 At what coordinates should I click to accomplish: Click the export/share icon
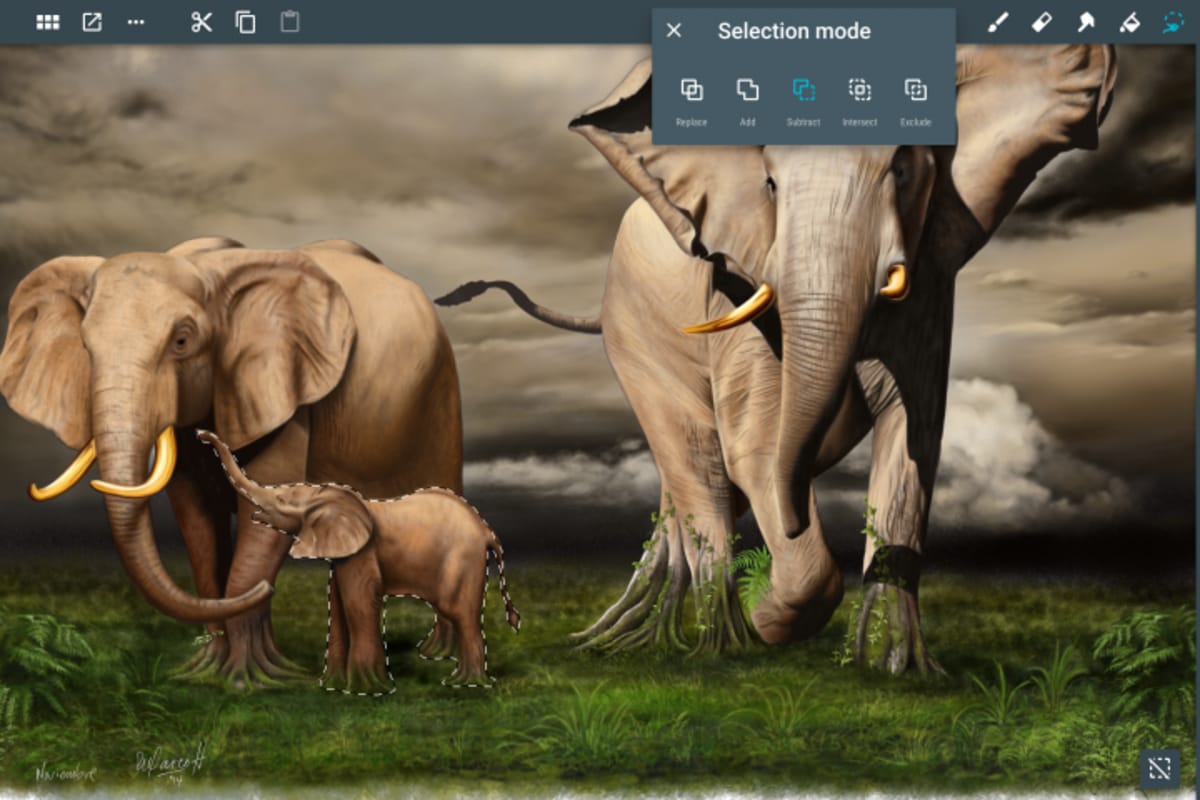tap(92, 22)
